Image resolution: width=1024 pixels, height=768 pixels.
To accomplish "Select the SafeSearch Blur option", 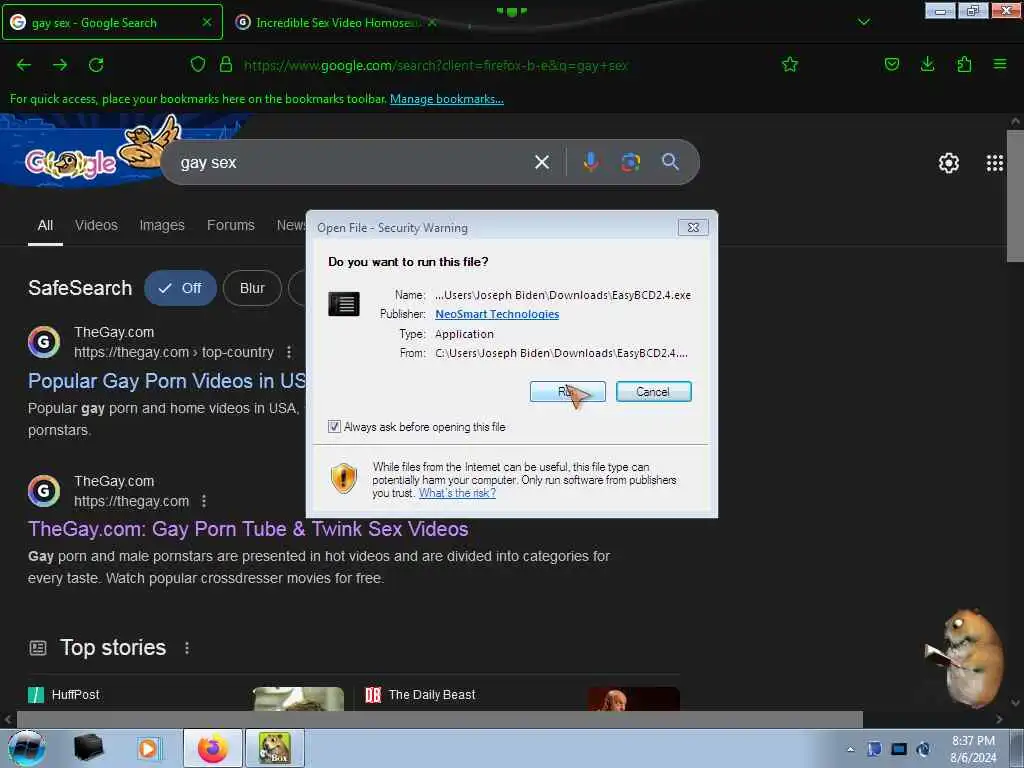I will coord(252,288).
